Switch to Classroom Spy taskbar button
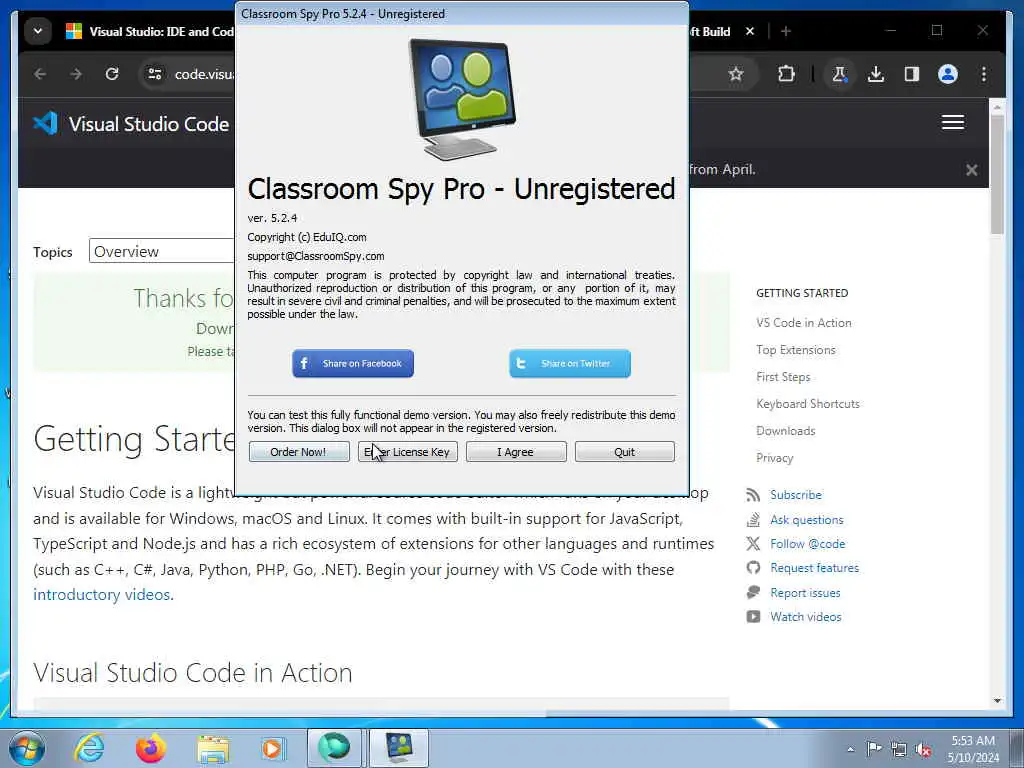The image size is (1024, 768). [399, 748]
